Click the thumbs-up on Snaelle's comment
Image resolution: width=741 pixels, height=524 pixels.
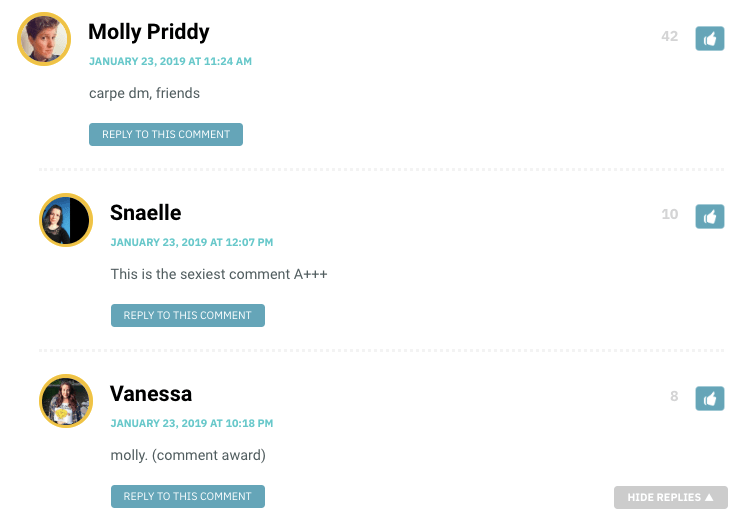[709, 216]
